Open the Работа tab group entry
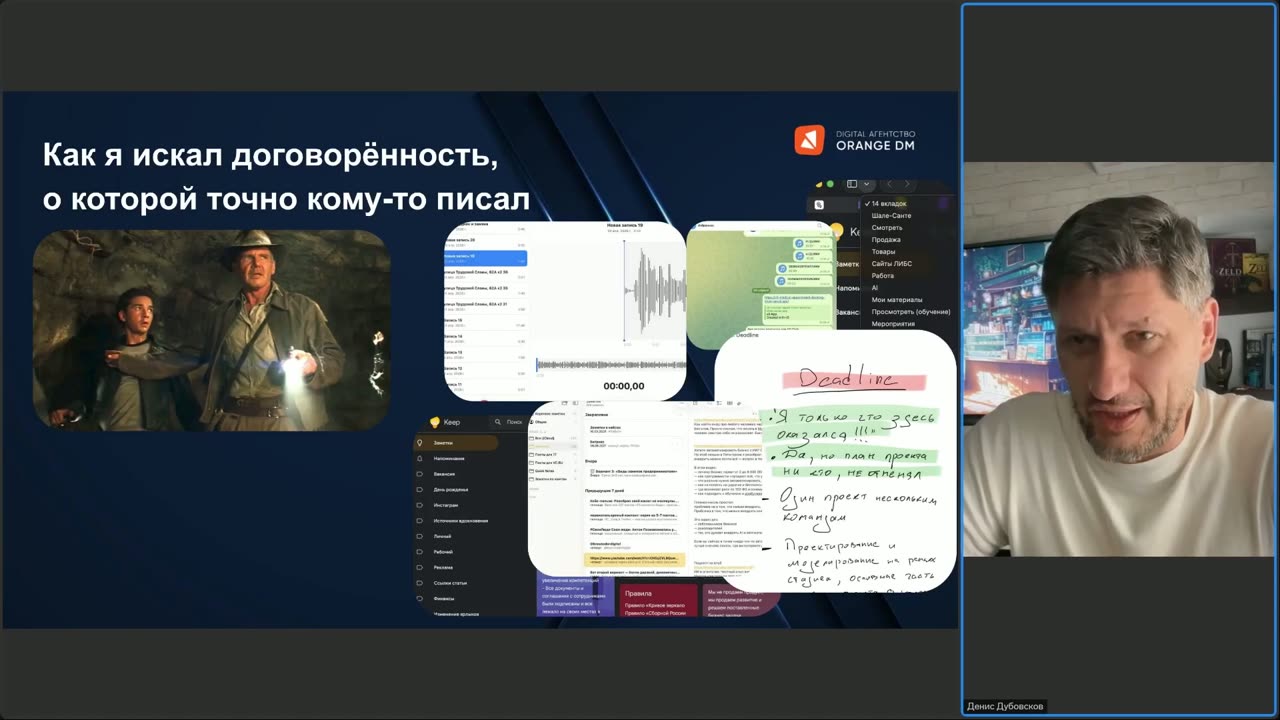The image size is (1280, 720). tap(883, 276)
